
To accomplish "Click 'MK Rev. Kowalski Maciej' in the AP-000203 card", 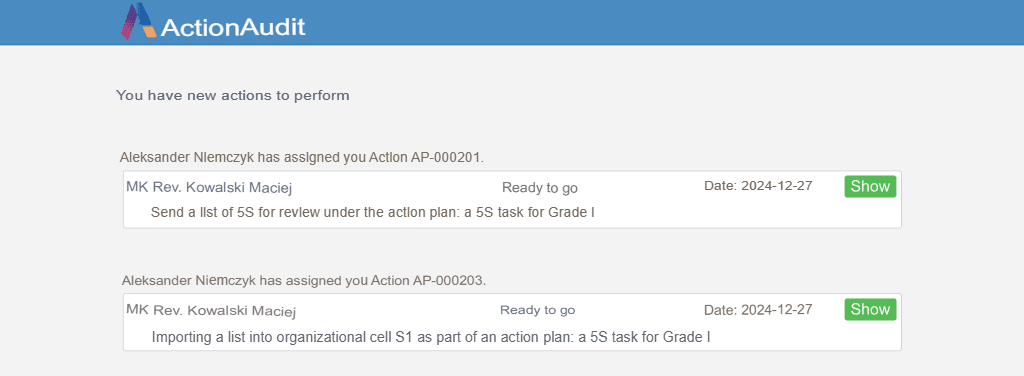I will (x=210, y=310).
